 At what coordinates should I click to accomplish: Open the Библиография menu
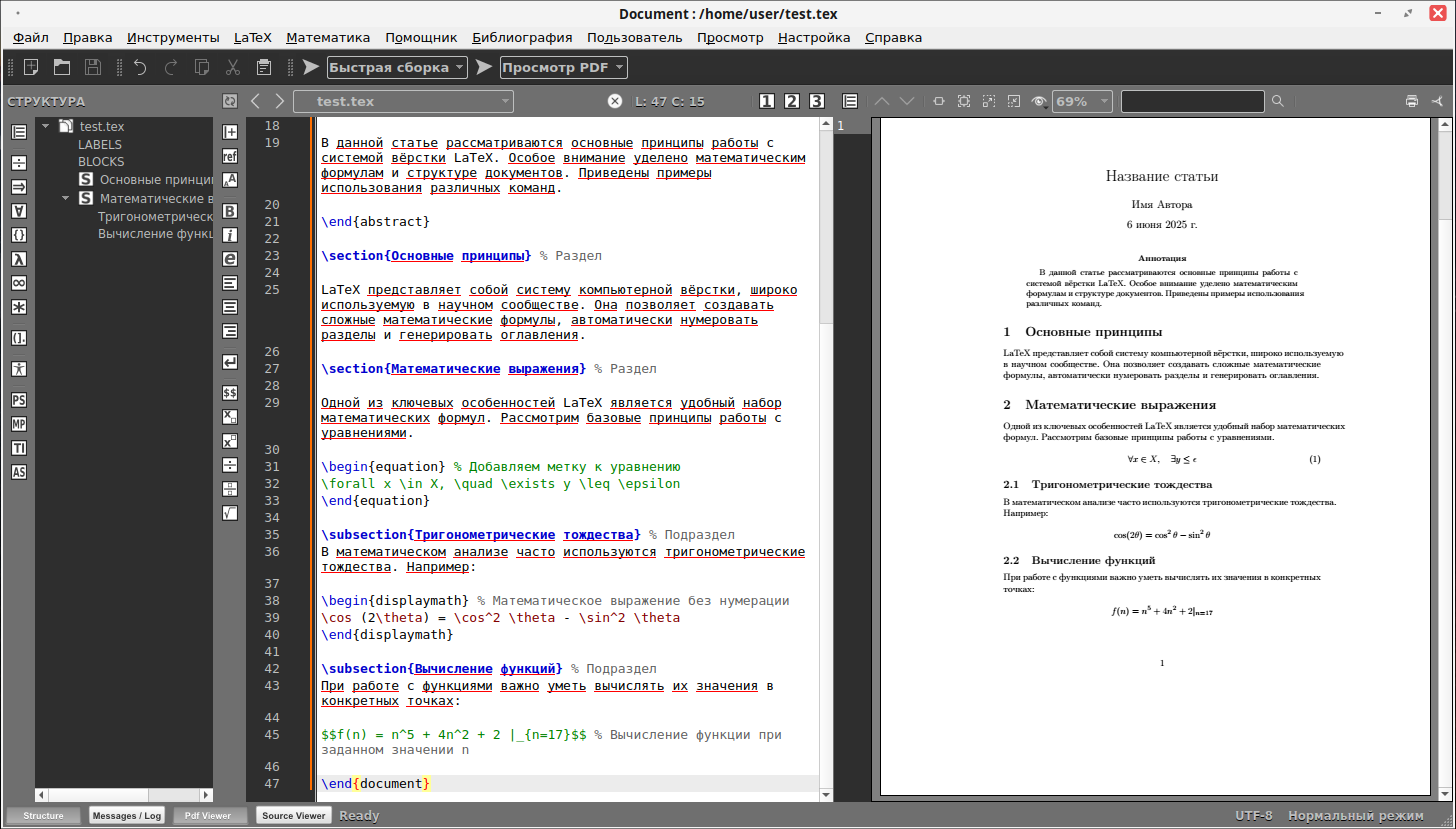(x=522, y=37)
